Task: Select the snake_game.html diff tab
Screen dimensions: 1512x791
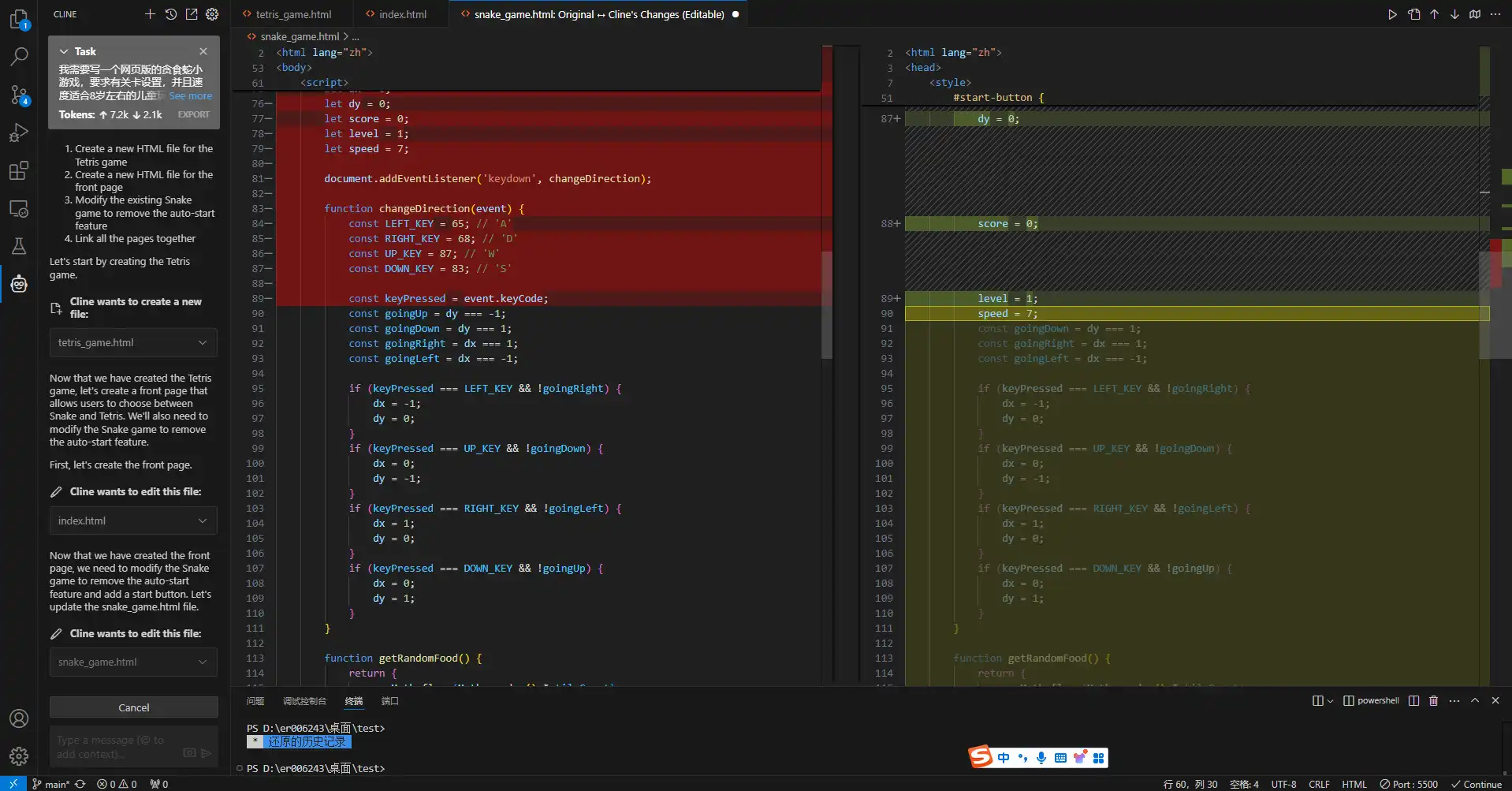Action: pos(598,14)
